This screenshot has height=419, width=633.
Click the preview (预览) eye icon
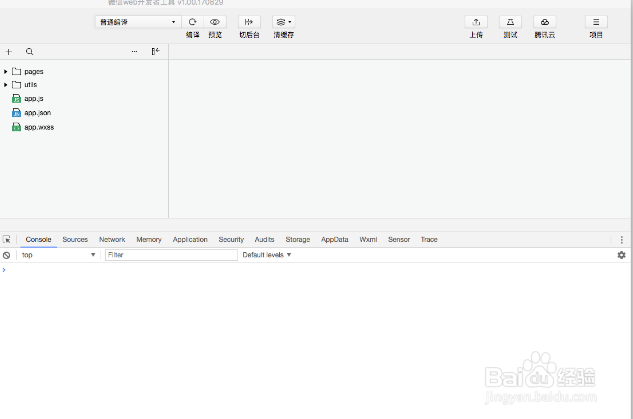pyautogui.click(x=215, y=22)
